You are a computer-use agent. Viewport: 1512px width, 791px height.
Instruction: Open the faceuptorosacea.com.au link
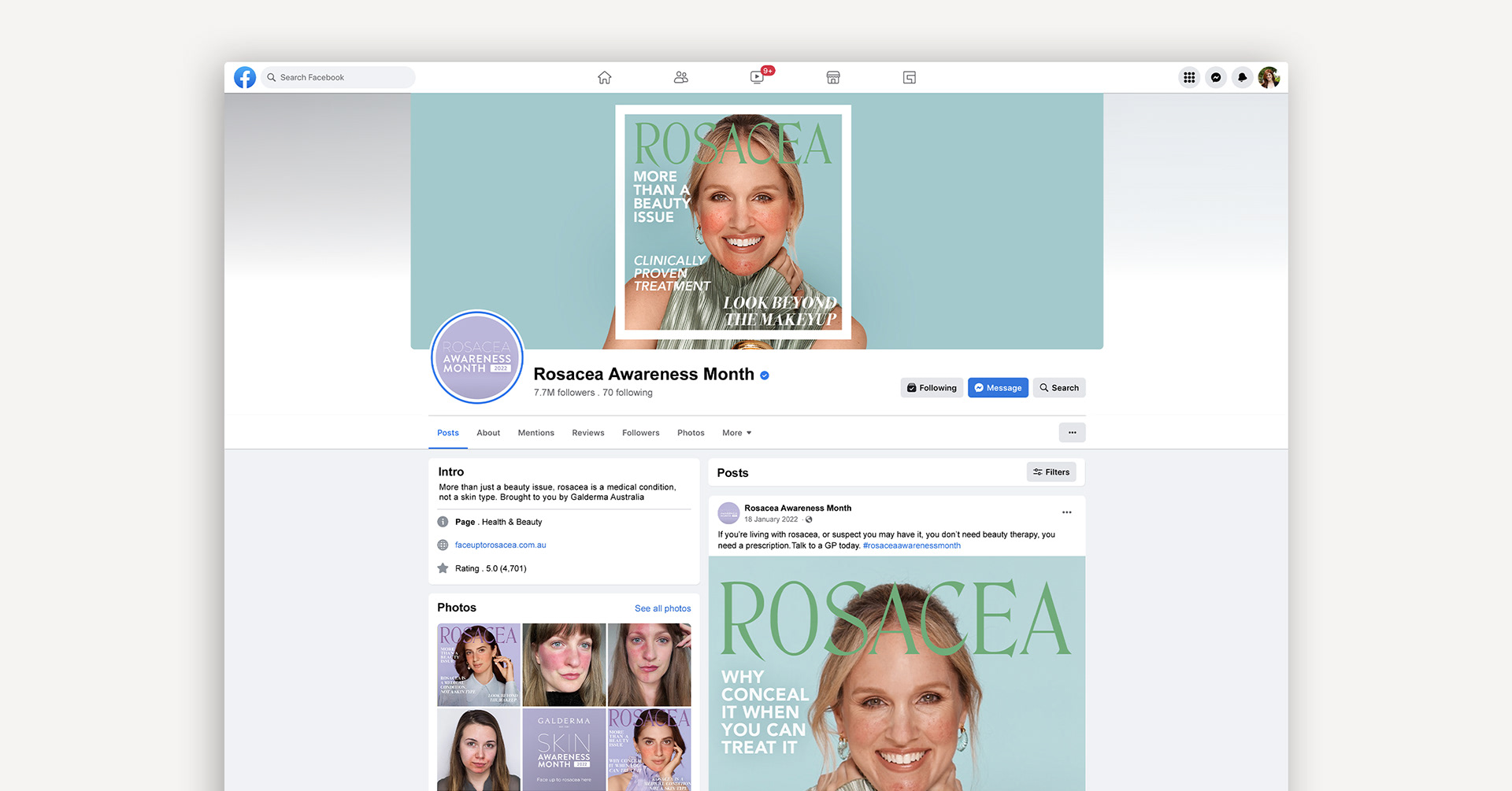(500, 545)
